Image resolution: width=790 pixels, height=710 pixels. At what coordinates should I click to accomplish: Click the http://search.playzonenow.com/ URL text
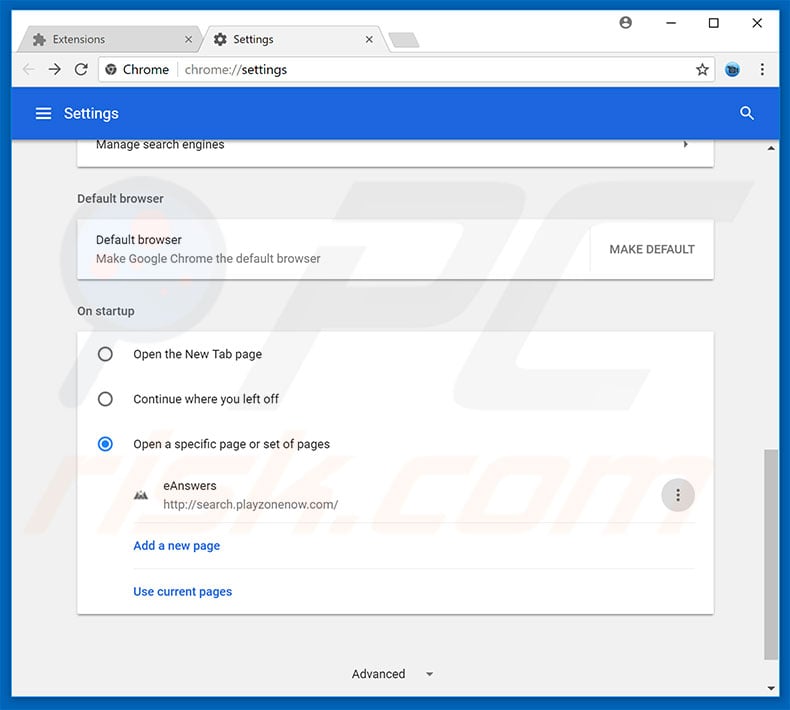point(250,504)
